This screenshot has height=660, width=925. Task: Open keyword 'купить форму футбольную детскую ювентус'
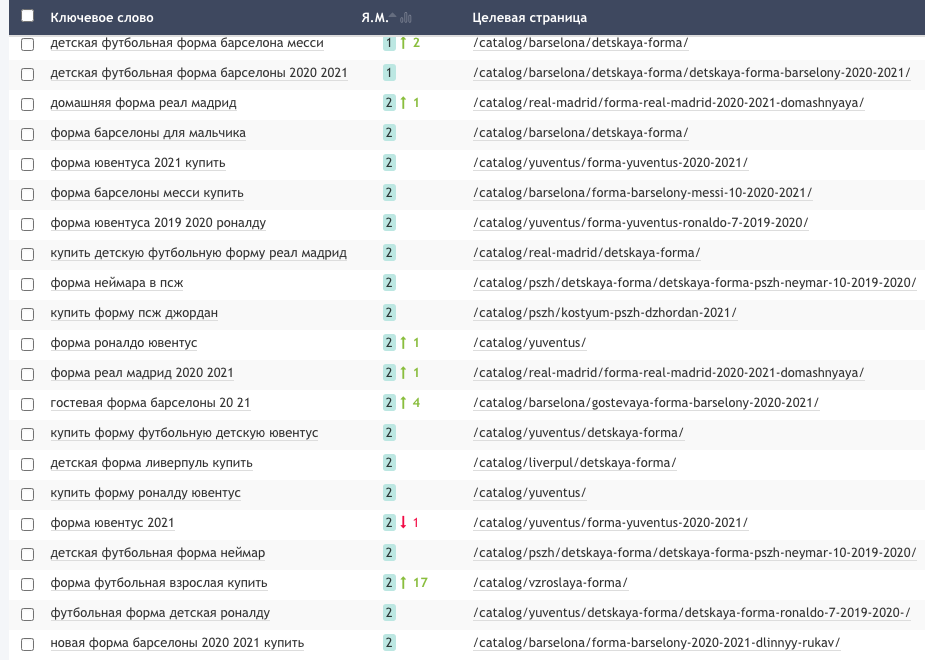click(x=184, y=433)
